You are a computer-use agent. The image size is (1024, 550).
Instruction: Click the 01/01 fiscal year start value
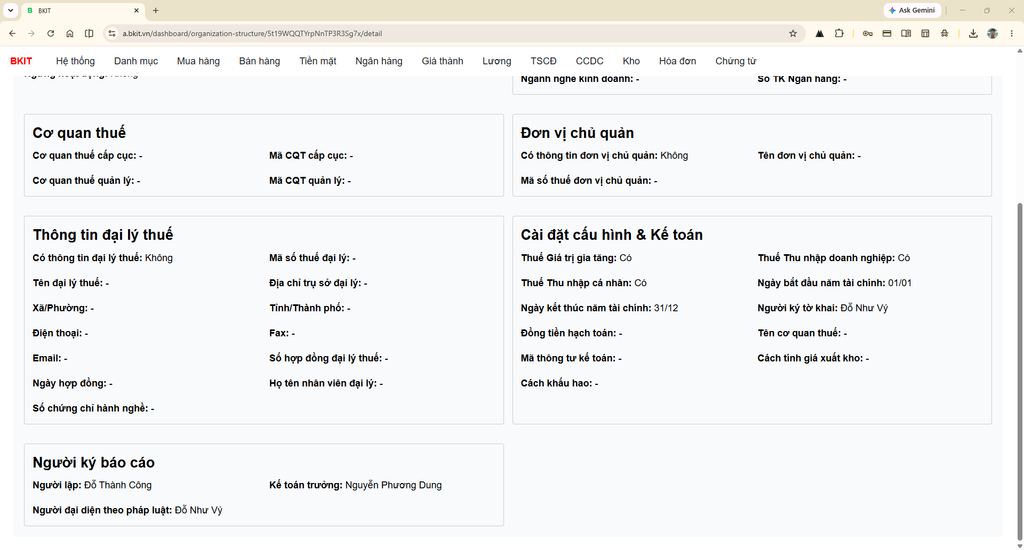coord(900,283)
